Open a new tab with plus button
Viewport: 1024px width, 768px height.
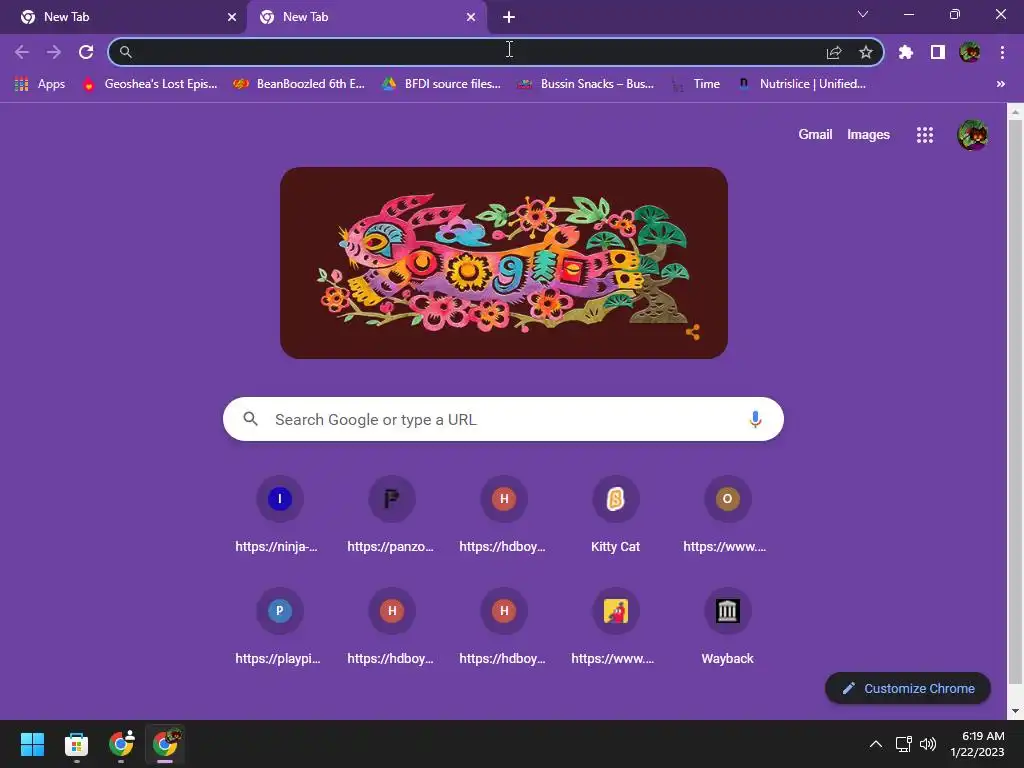[509, 17]
